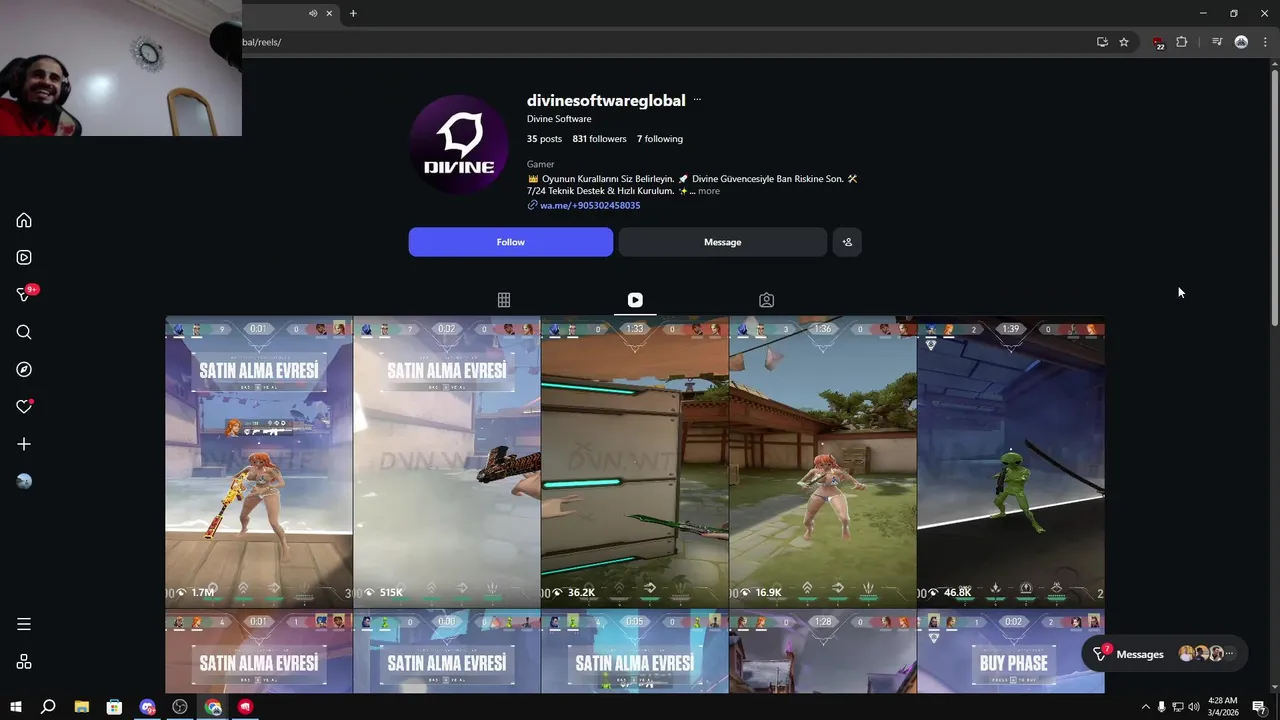Show hidden system tray icons
This screenshot has height=720, width=1280.
pyautogui.click(x=1145, y=707)
